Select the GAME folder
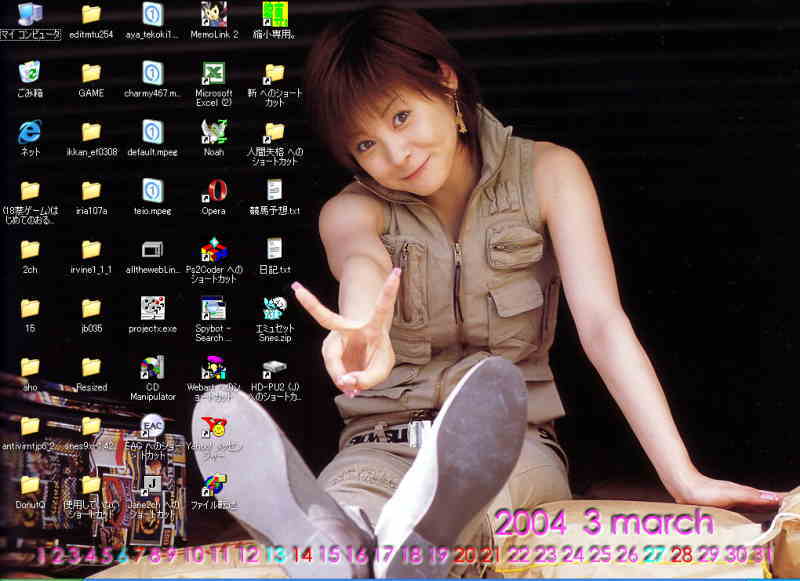Image resolution: width=800 pixels, height=581 pixels. pos(91,73)
